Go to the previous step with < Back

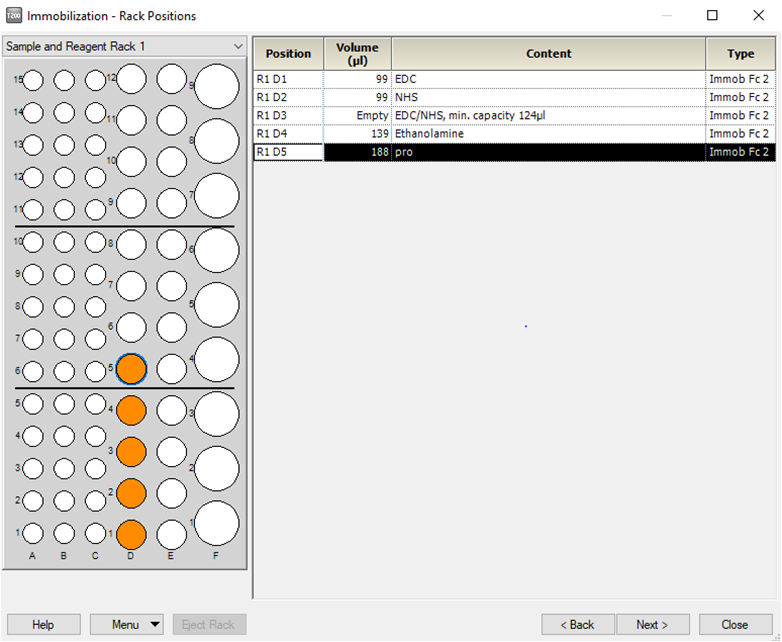tap(577, 625)
